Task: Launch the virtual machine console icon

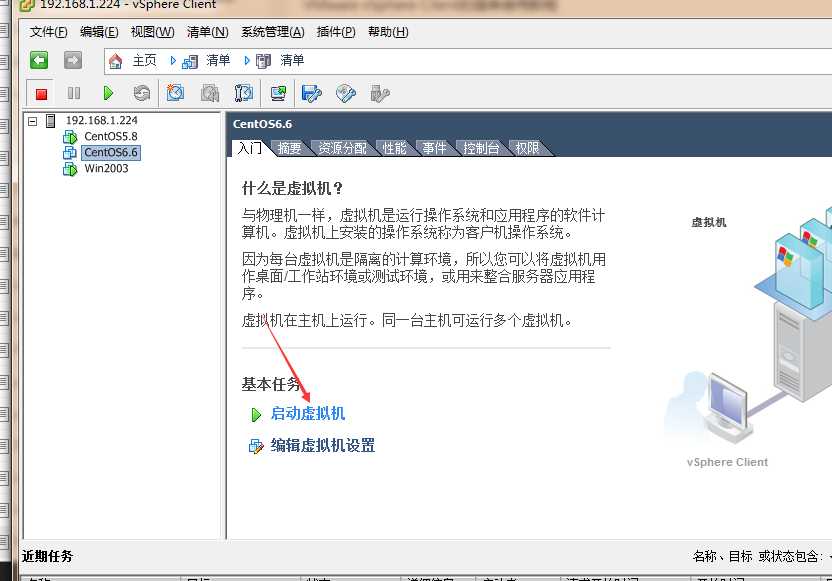Action: click(x=278, y=93)
